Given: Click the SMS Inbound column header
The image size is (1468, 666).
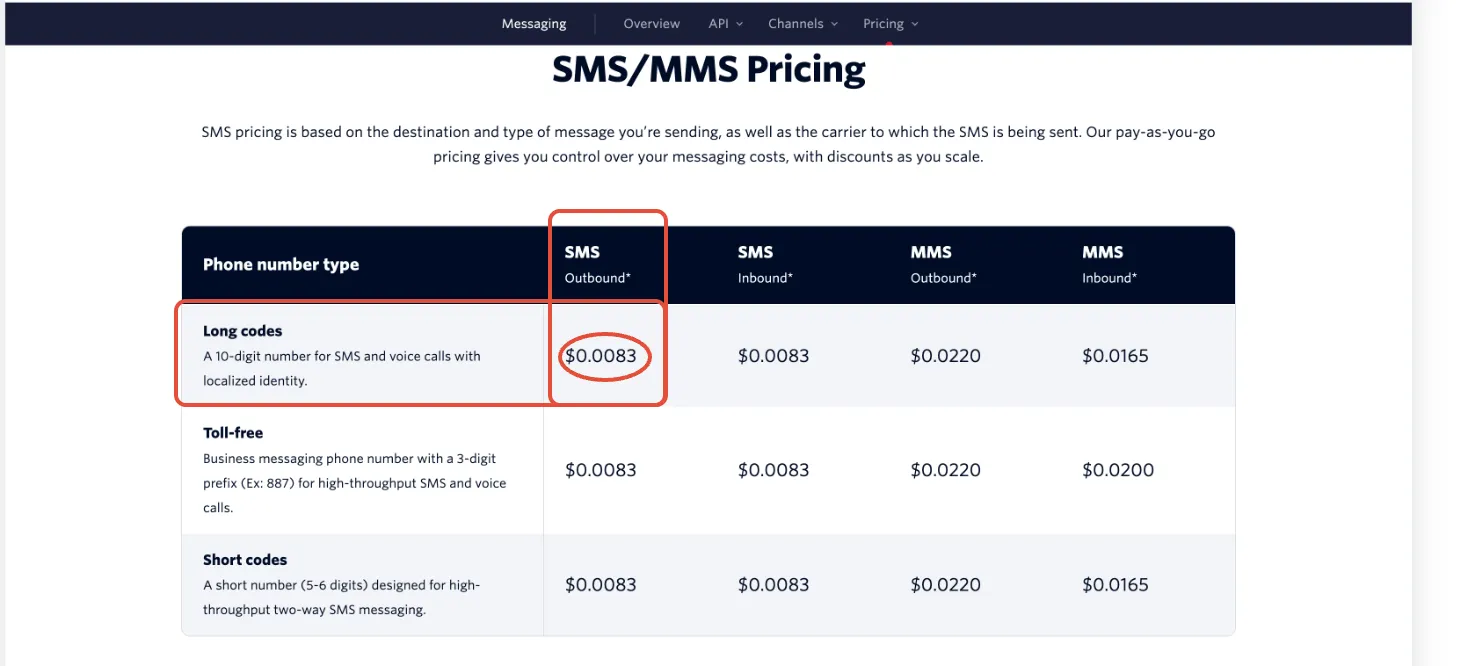Looking at the screenshot, I should 765,264.
